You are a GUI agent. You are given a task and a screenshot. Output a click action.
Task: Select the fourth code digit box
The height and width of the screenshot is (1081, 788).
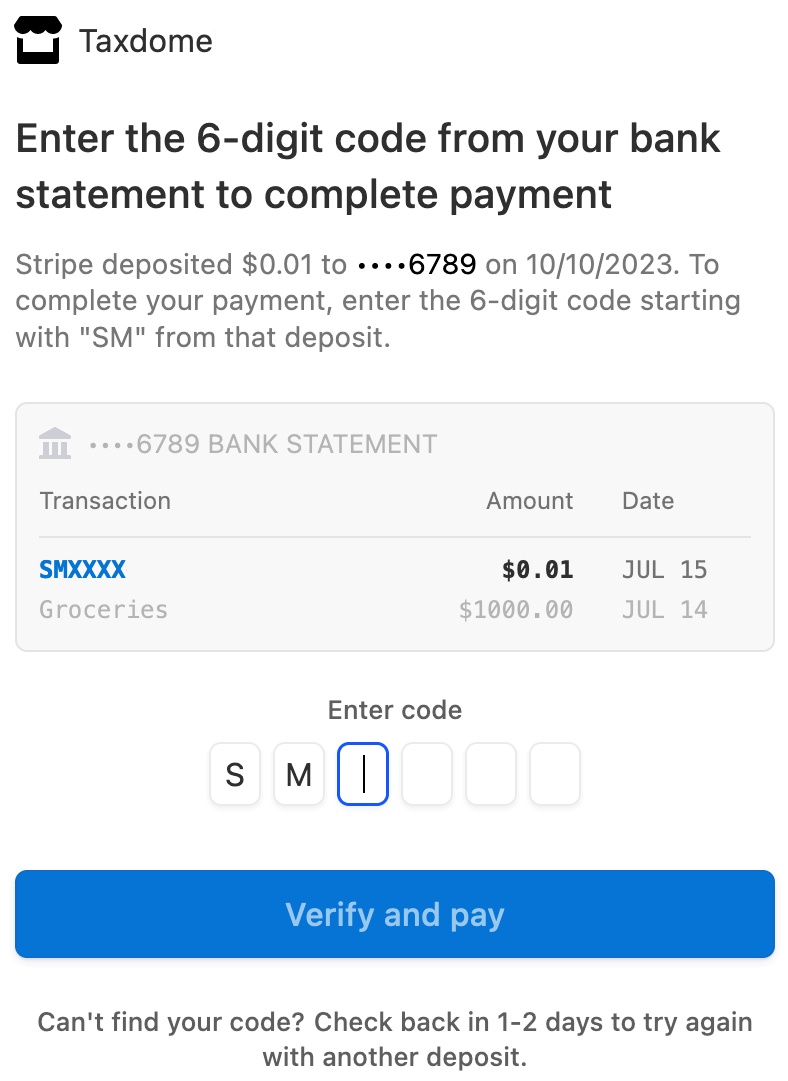point(427,774)
